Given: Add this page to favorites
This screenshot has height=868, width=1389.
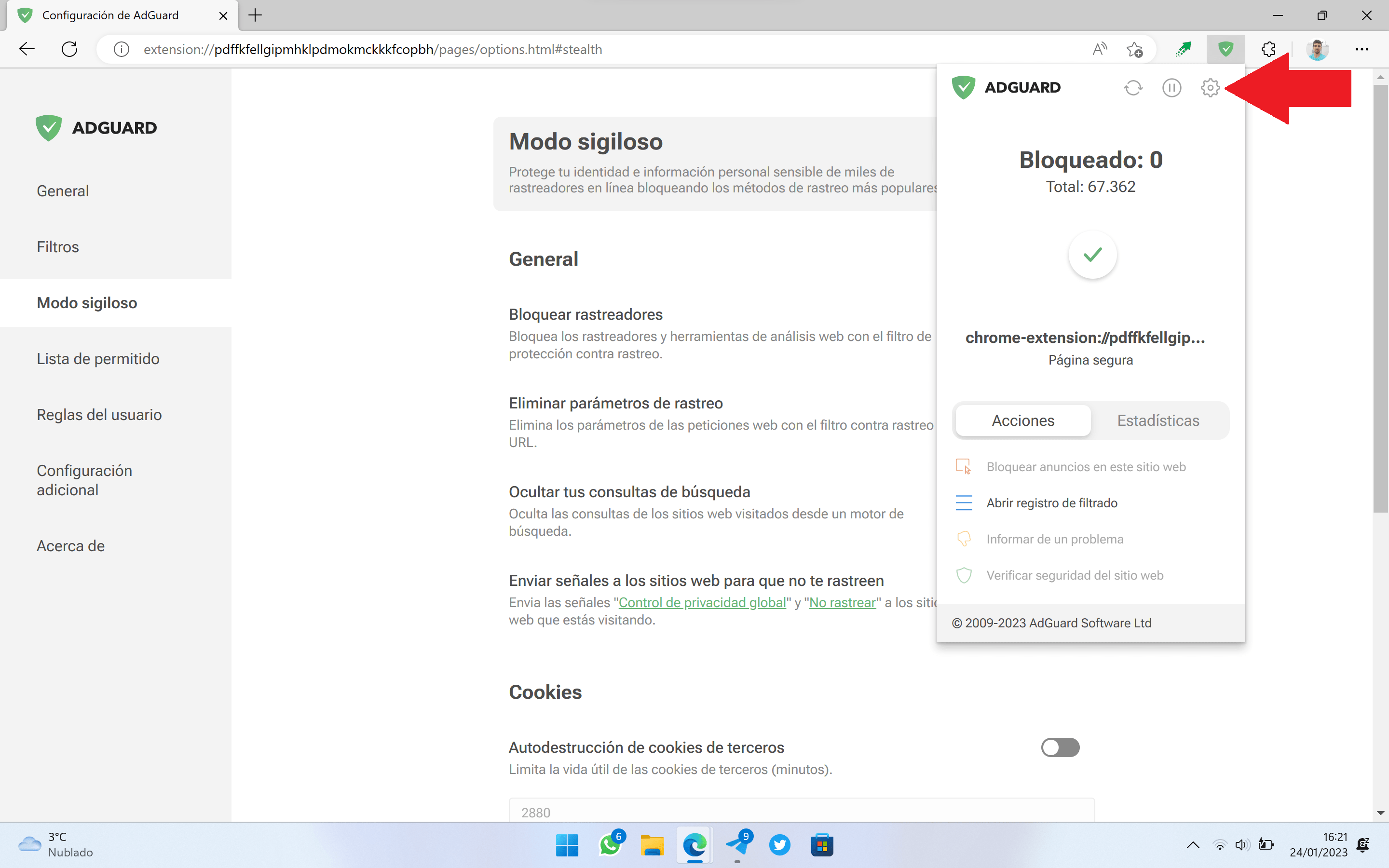Looking at the screenshot, I should click(x=1135, y=49).
